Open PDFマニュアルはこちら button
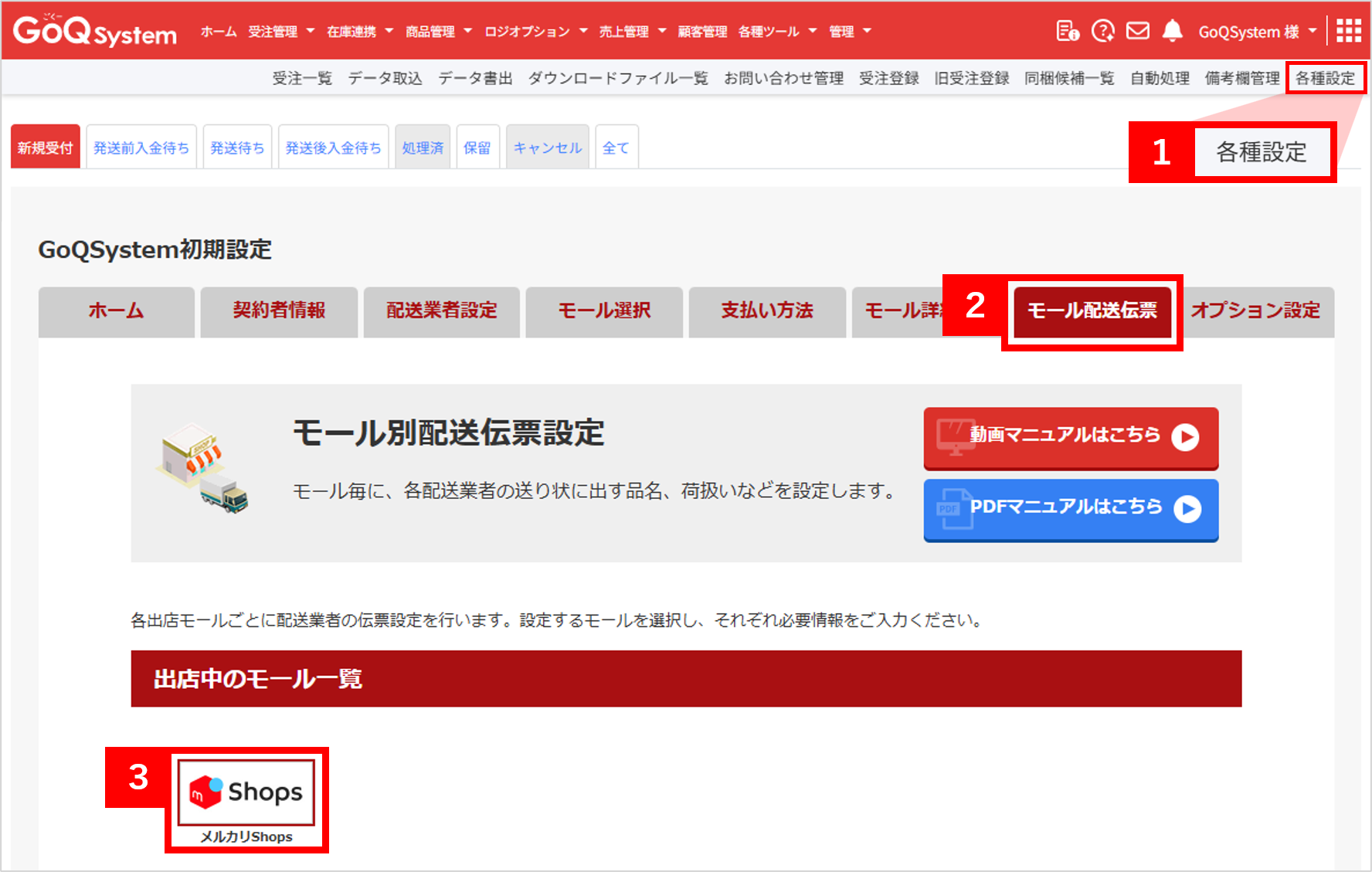This screenshot has width=1372, height=872. pos(1071,509)
